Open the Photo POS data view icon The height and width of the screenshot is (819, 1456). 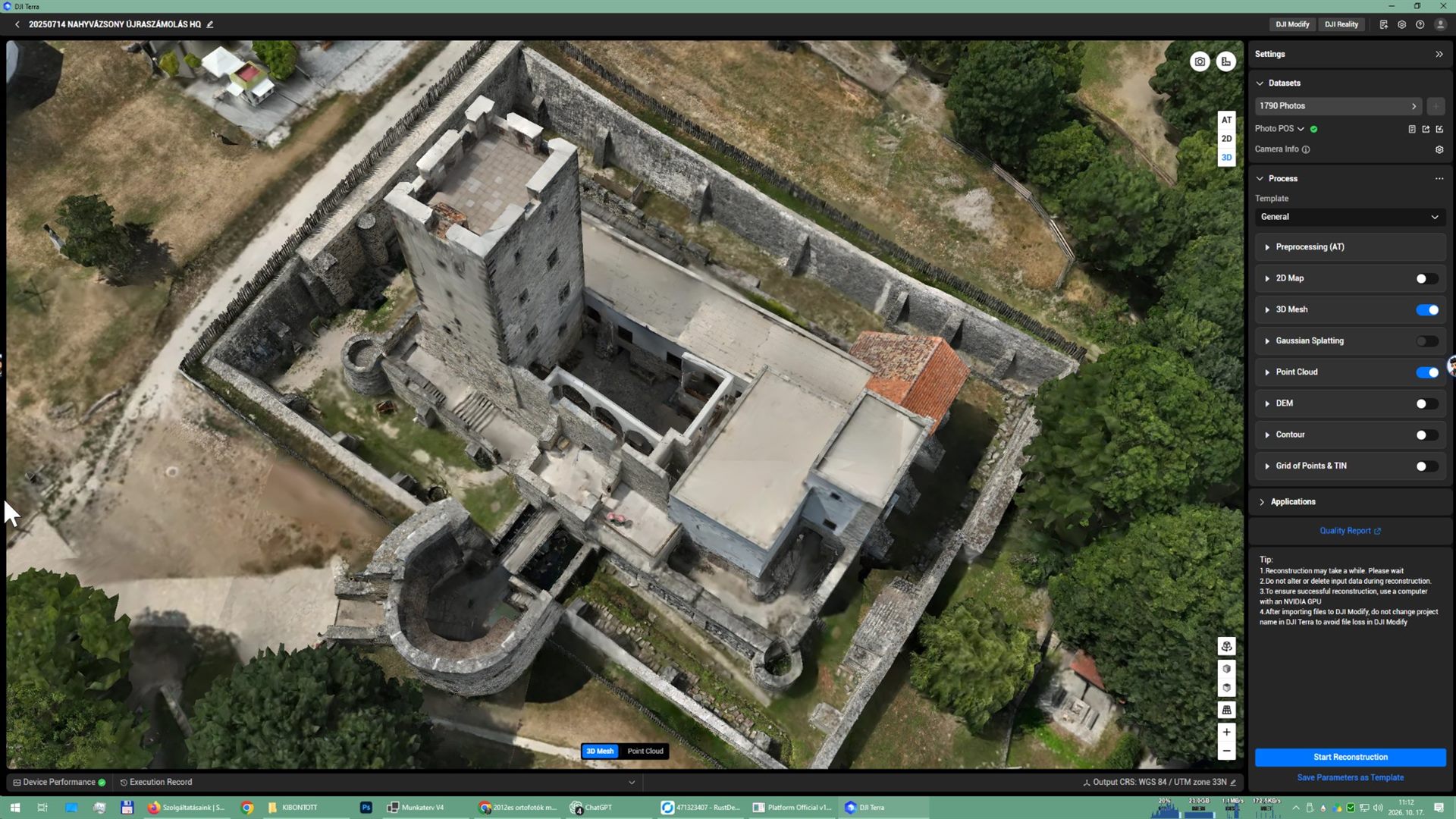click(x=1412, y=129)
